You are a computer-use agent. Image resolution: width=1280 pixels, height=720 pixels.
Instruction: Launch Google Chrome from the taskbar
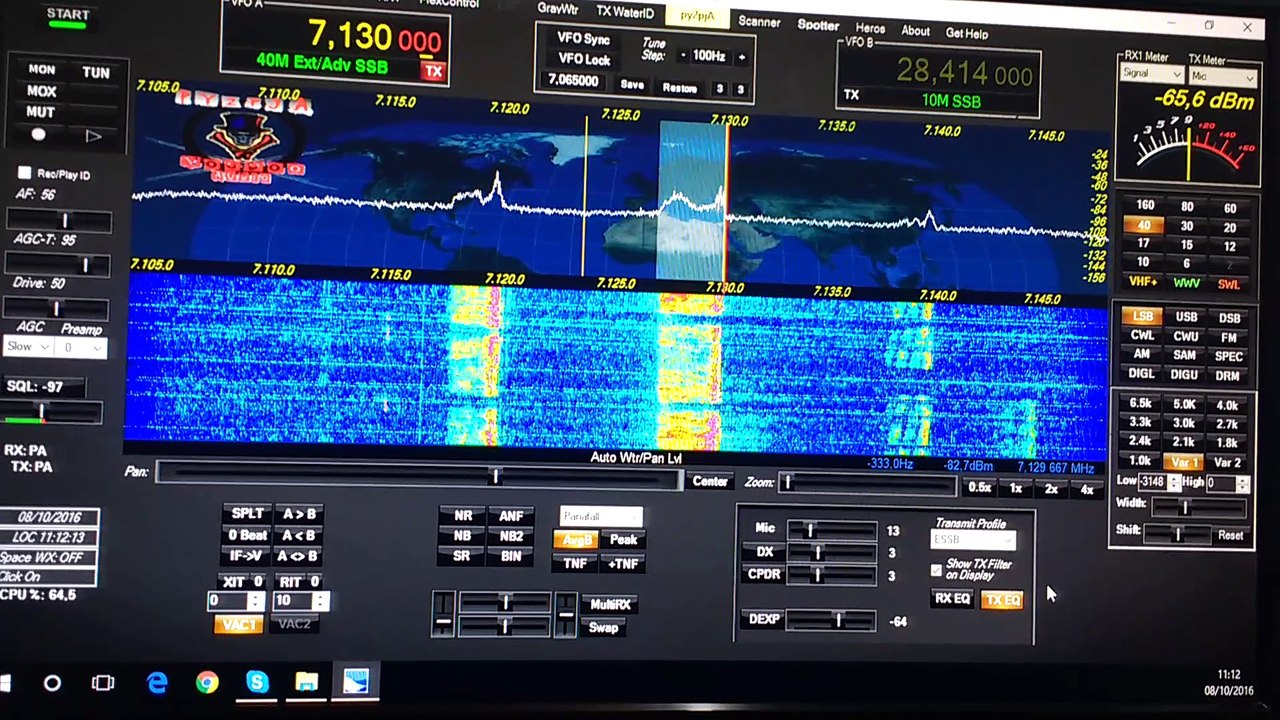click(x=207, y=683)
